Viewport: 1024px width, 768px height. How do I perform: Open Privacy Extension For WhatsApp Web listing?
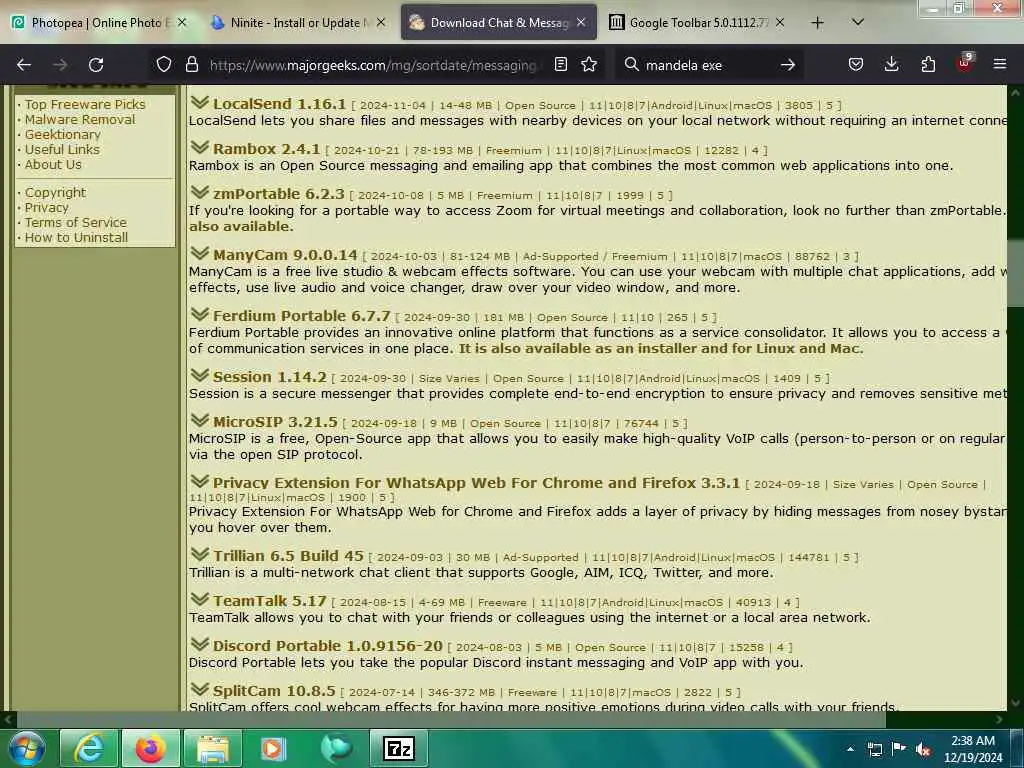476,483
